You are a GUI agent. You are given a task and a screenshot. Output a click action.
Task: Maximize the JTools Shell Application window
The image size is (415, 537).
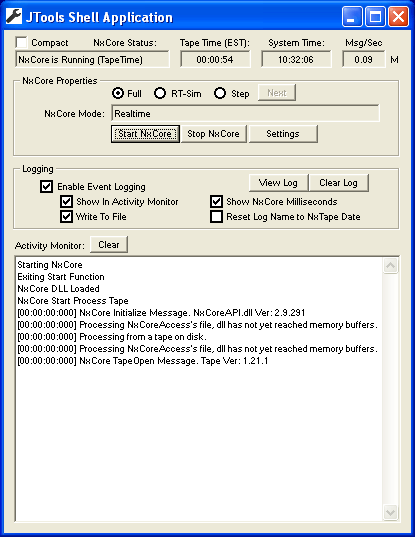[x=375, y=16]
